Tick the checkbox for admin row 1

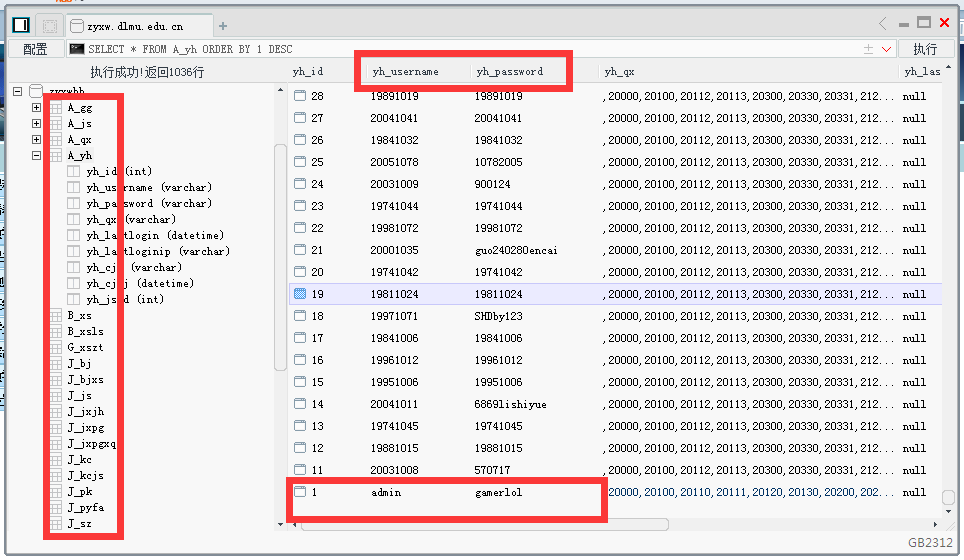click(x=300, y=492)
